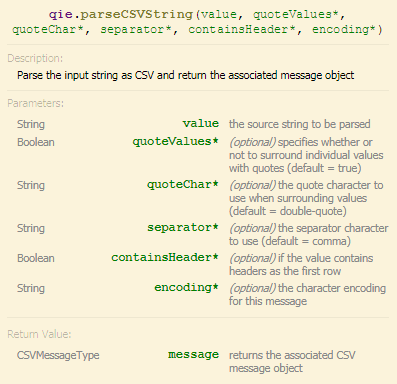
Task: Click the Boolean type beside quoteValues
Action: tap(36, 142)
